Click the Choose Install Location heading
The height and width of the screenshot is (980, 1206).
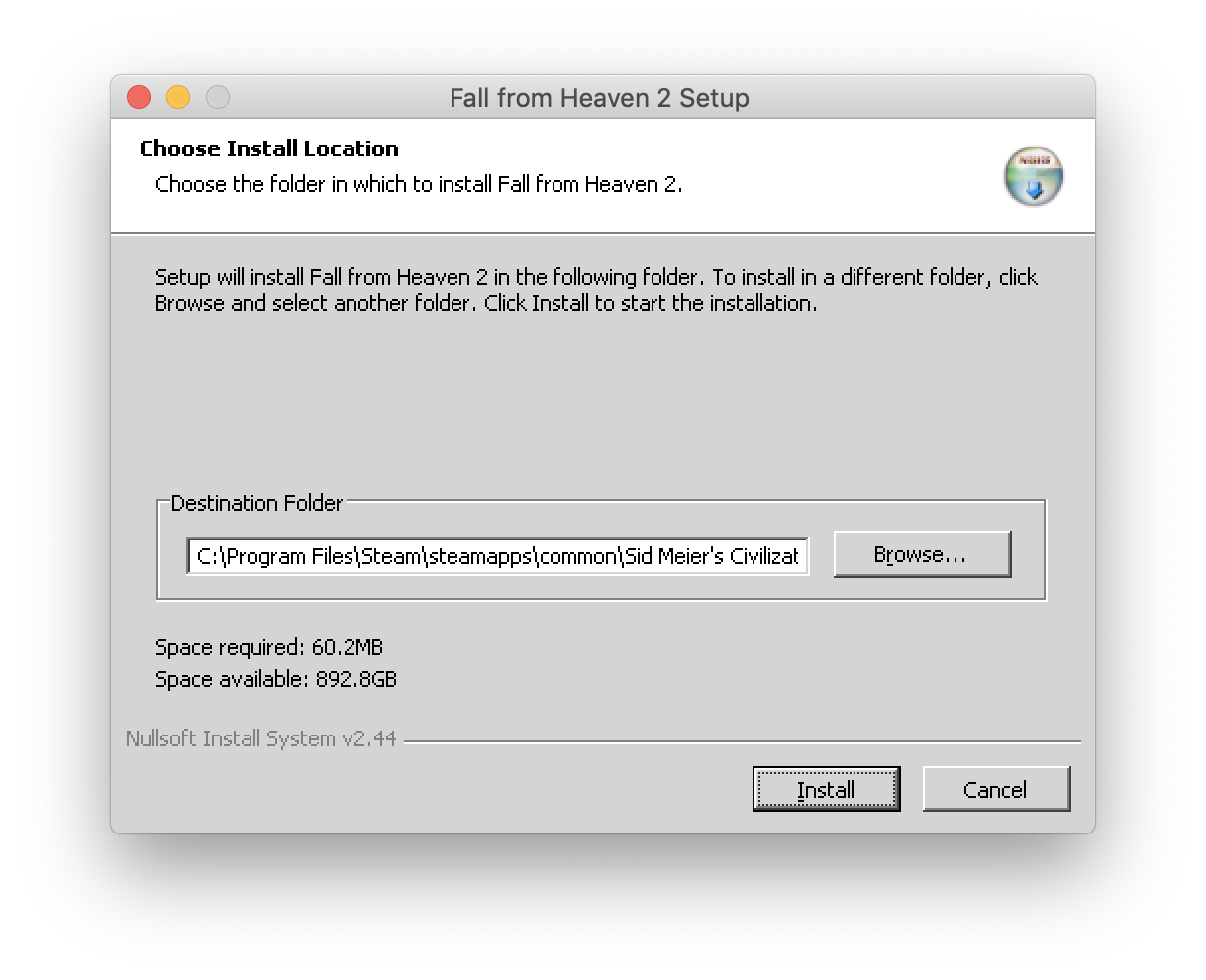click(x=269, y=148)
